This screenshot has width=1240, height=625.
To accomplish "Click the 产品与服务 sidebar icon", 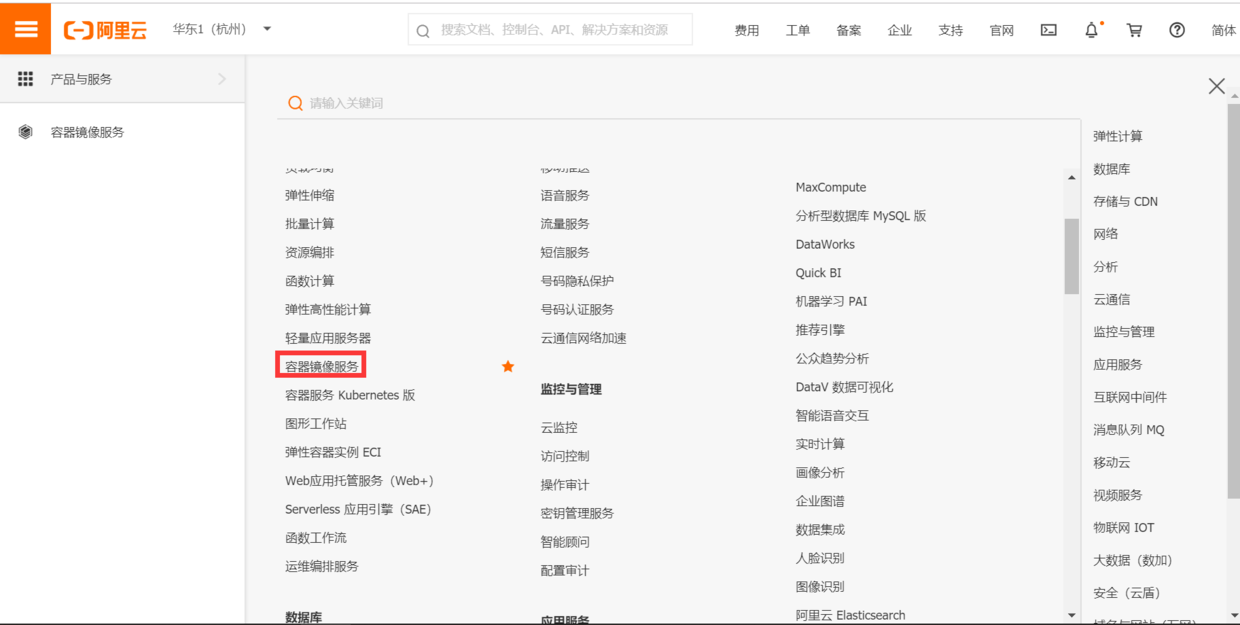I will (x=24, y=78).
